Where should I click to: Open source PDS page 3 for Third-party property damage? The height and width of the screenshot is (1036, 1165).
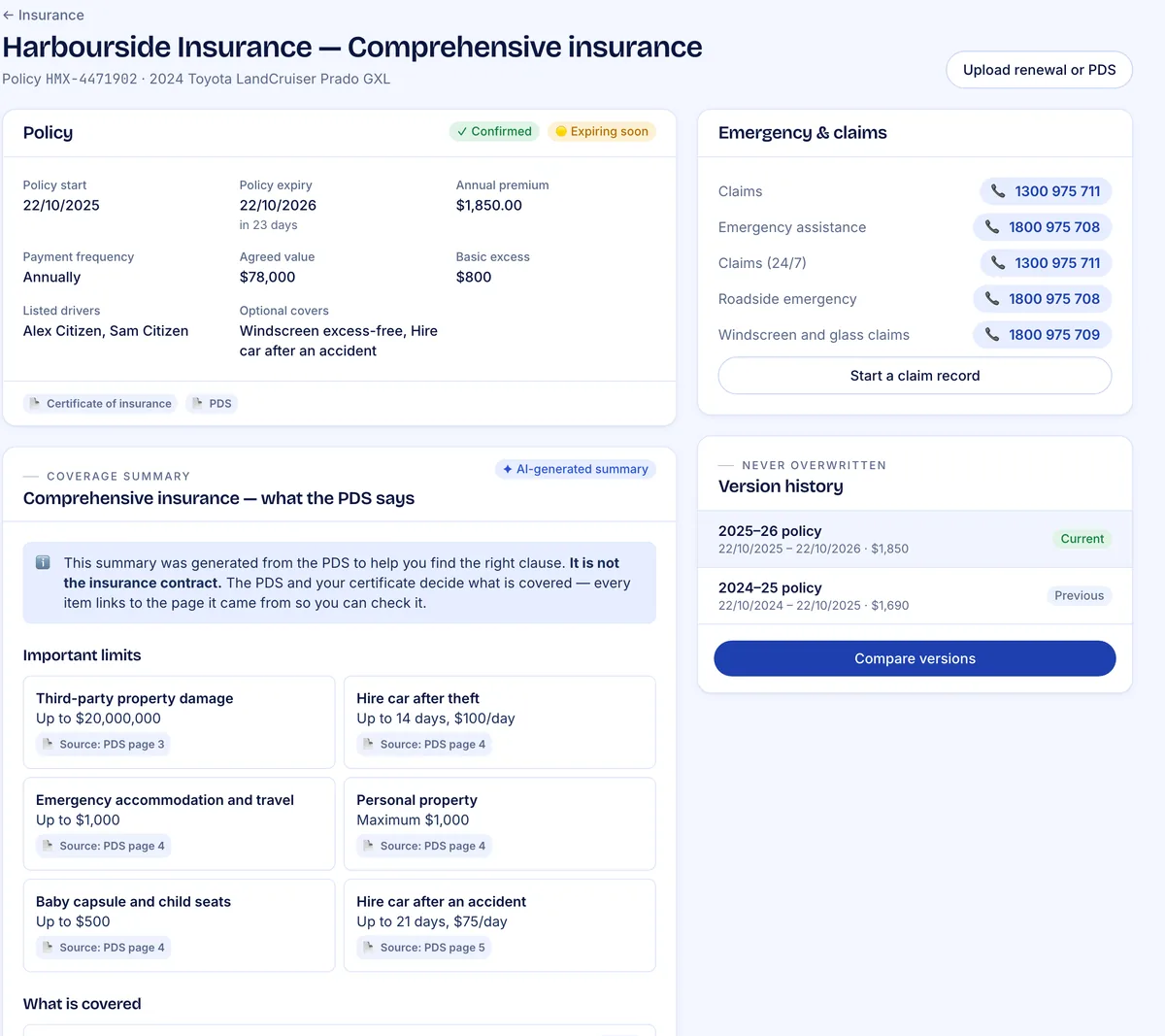103,745
